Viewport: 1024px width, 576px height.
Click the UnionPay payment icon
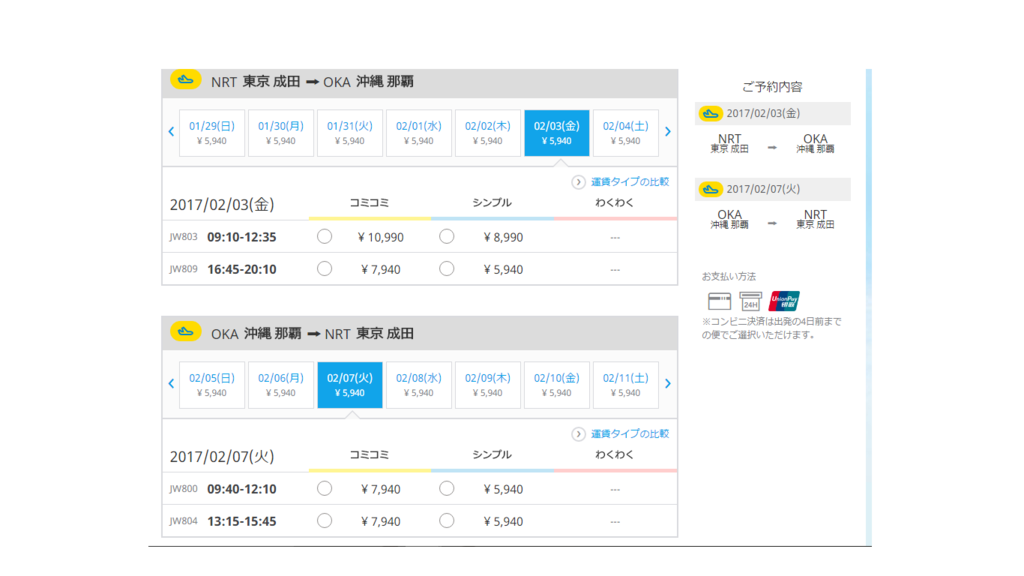pyautogui.click(x=784, y=301)
